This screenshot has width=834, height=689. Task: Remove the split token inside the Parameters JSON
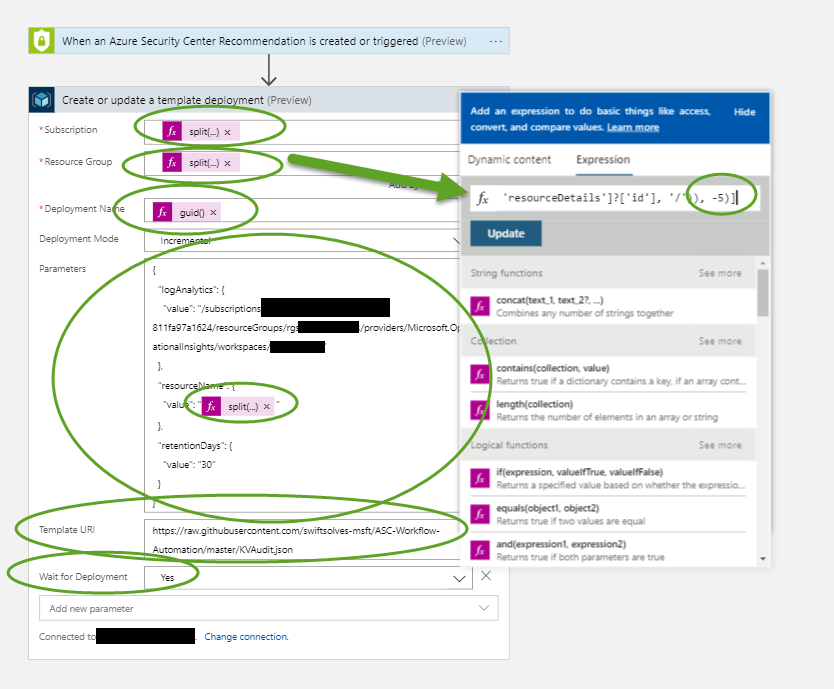point(266,406)
